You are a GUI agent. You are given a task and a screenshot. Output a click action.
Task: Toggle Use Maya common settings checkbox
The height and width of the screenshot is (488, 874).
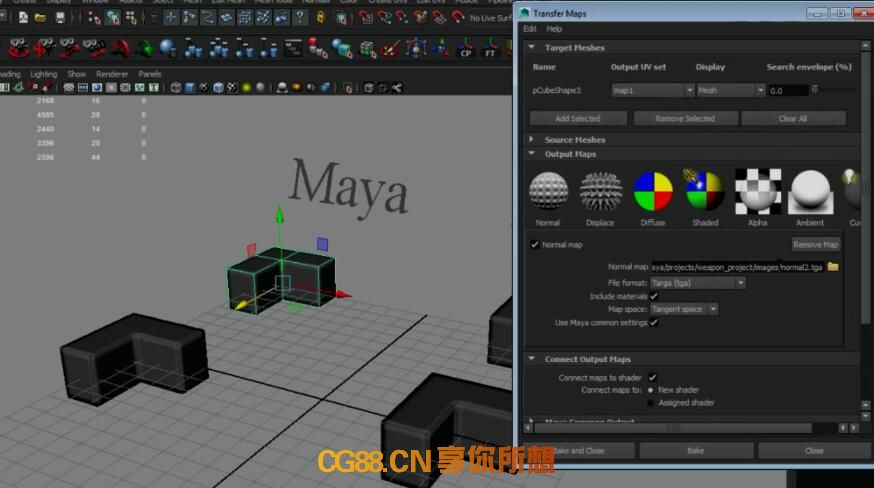coord(654,322)
